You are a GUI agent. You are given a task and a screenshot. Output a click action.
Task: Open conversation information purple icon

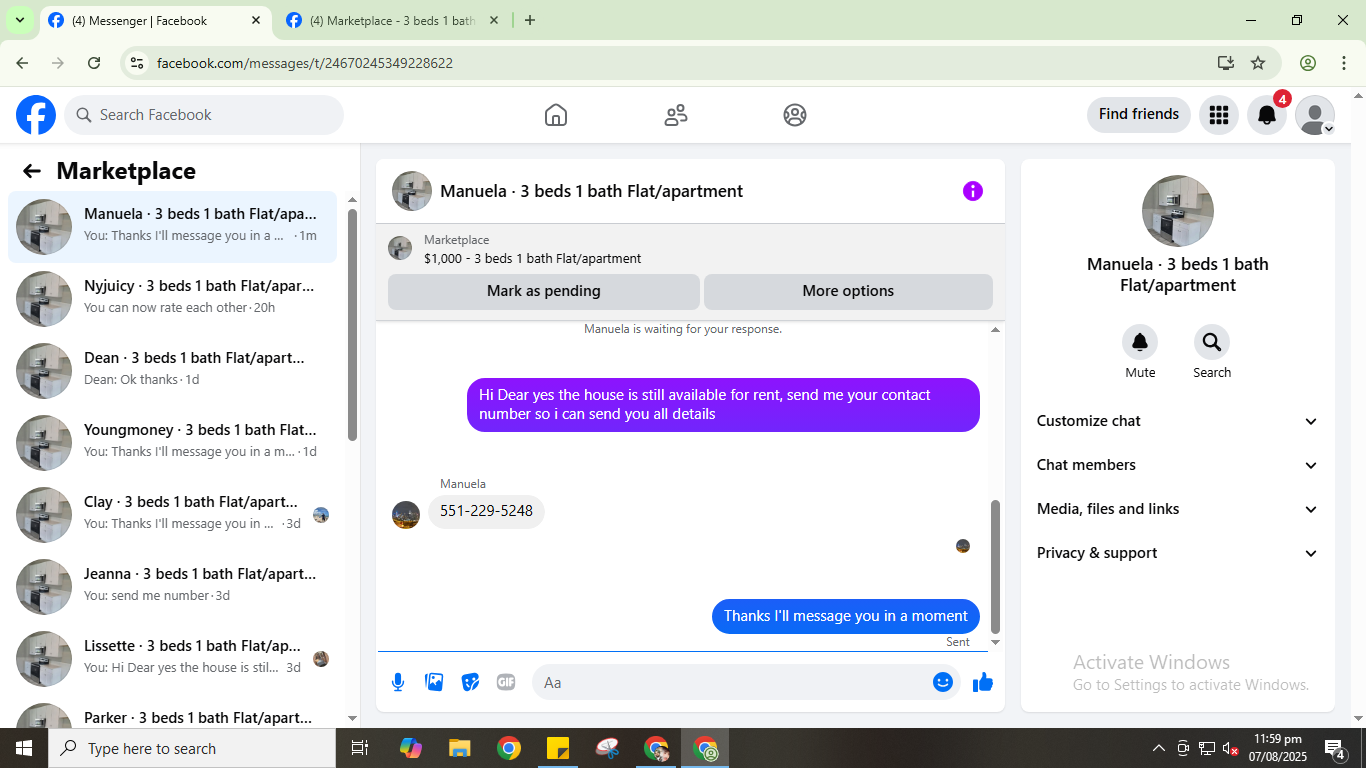(973, 191)
